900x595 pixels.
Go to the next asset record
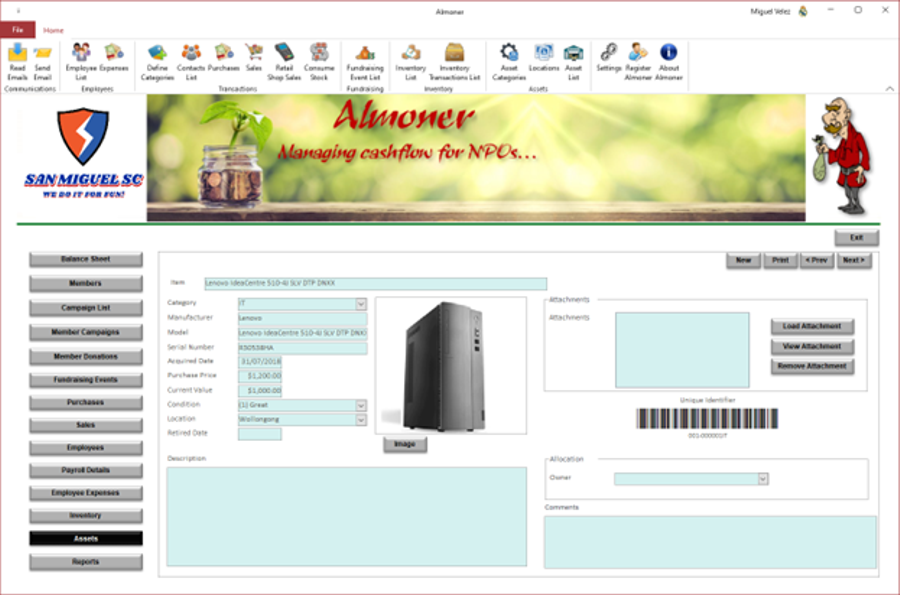(854, 260)
